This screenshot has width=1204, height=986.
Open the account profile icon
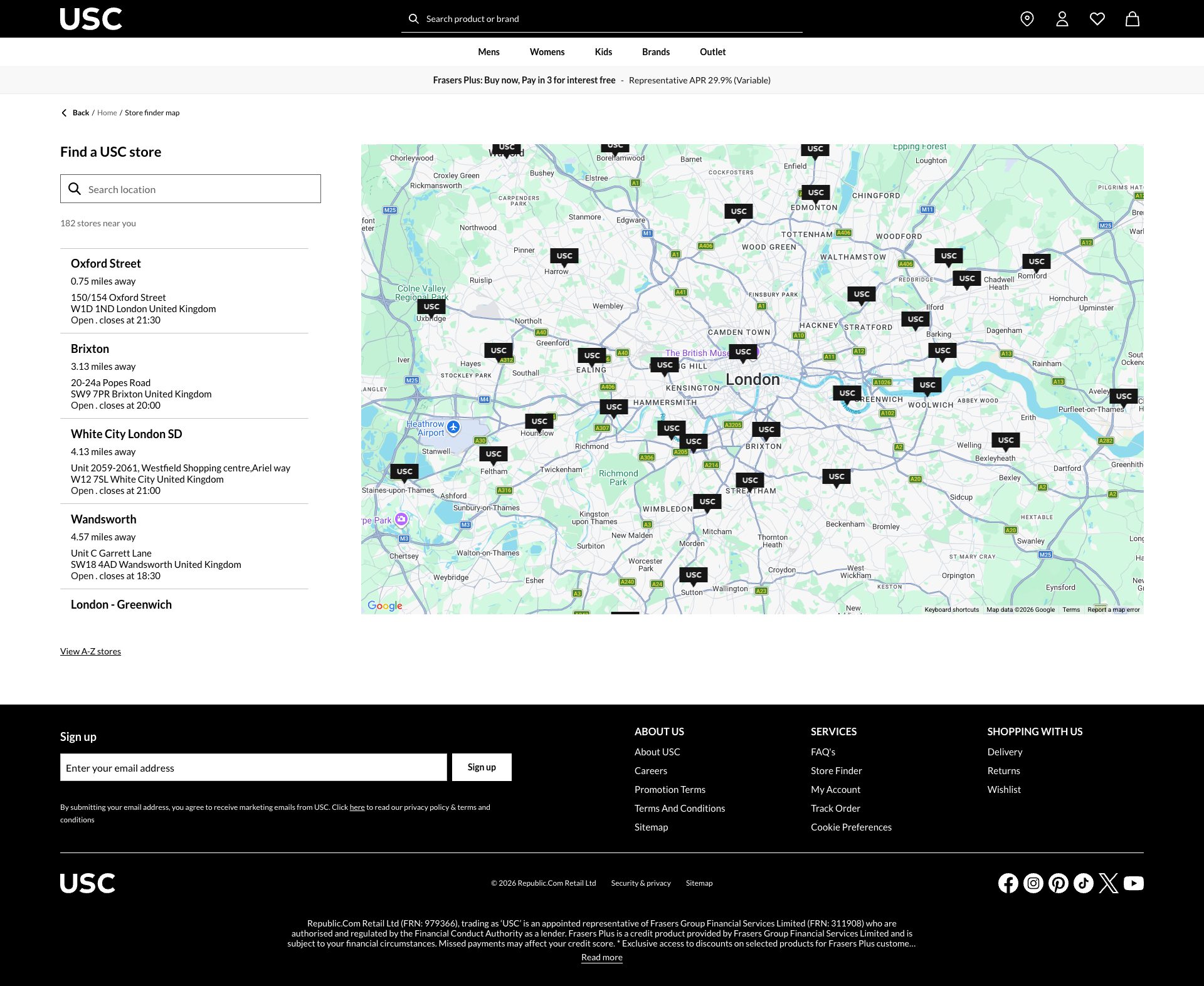click(1062, 19)
